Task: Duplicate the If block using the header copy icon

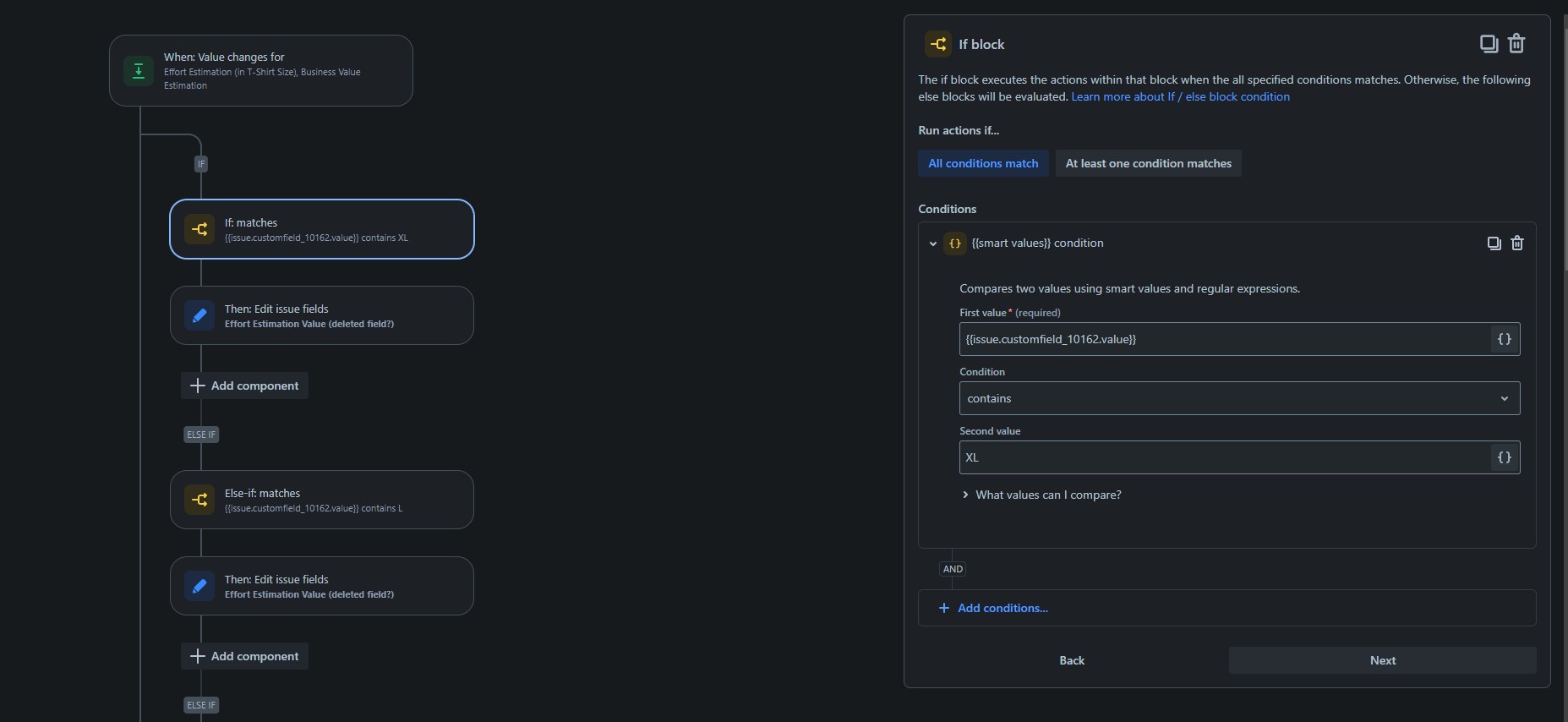Action: 1489,44
